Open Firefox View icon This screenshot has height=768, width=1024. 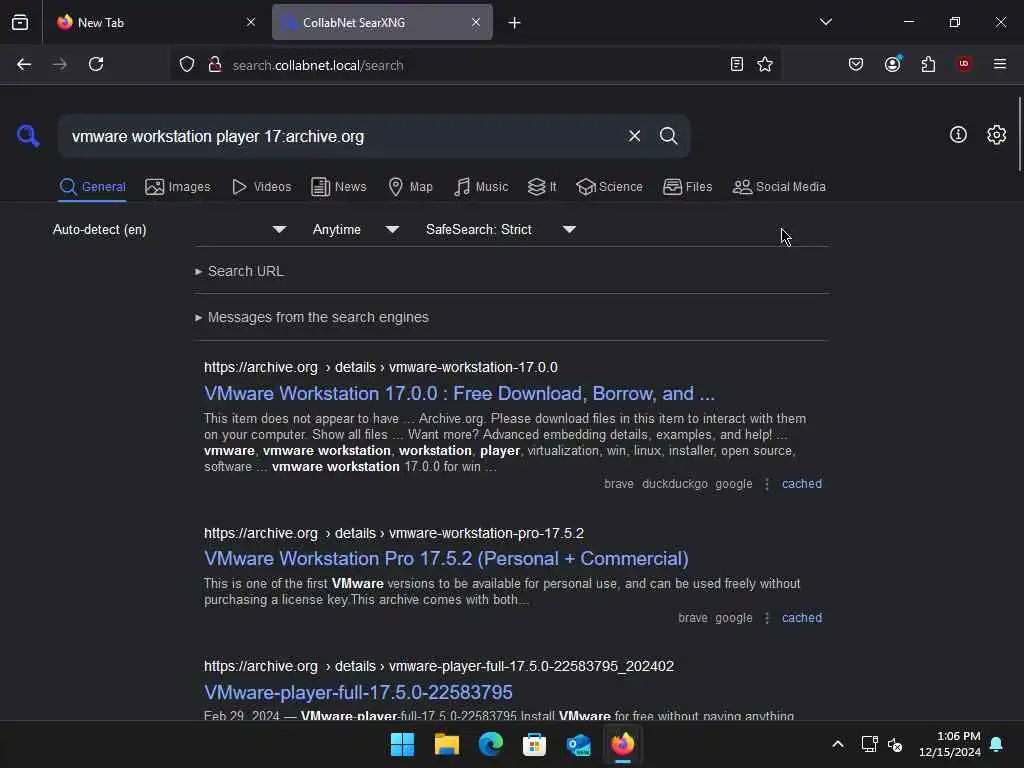click(x=20, y=22)
